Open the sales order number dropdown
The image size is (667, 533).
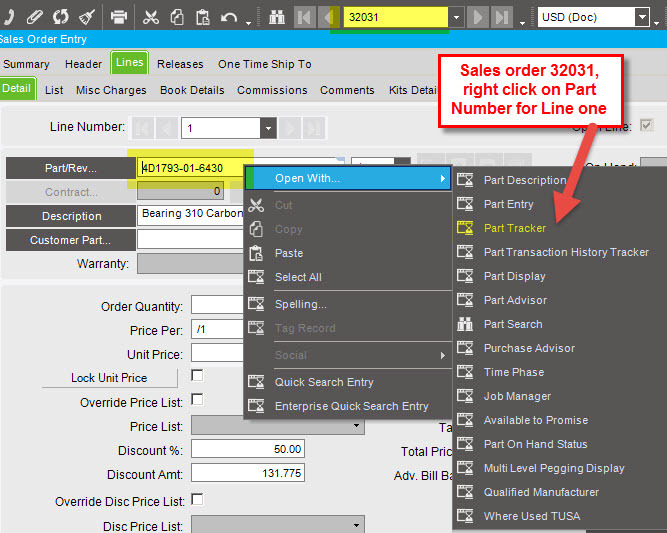pyautogui.click(x=456, y=17)
